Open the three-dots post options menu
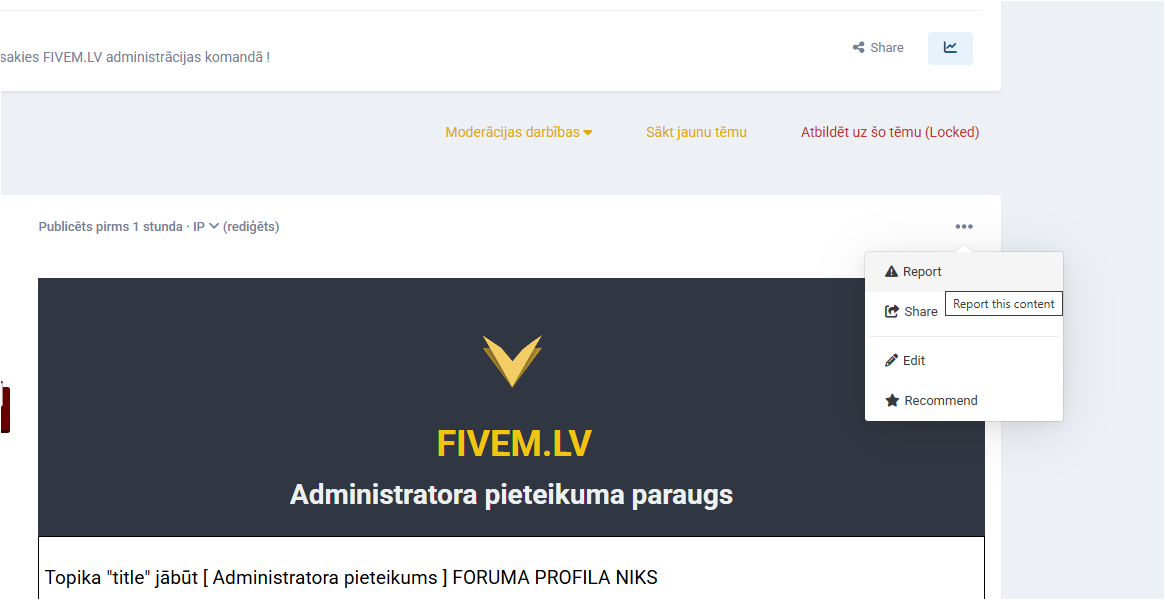 (964, 226)
